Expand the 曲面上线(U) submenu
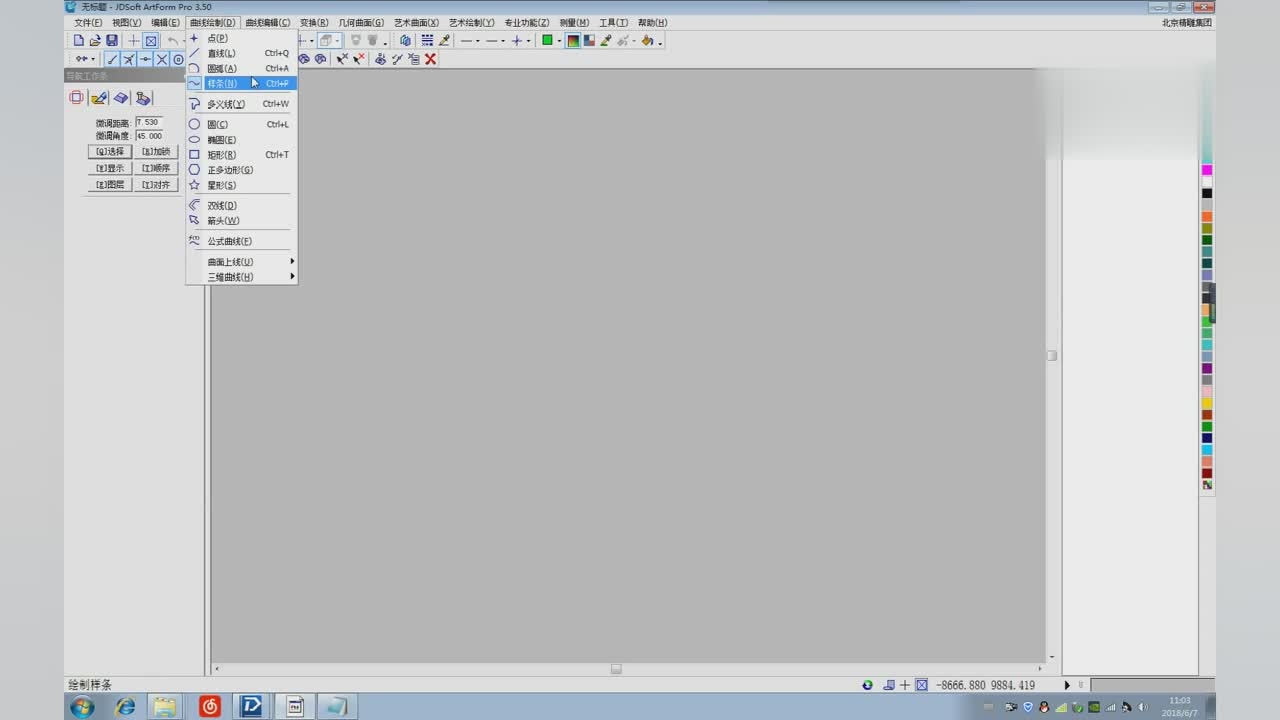Viewport: 1280px width, 720px height. [241, 262]
